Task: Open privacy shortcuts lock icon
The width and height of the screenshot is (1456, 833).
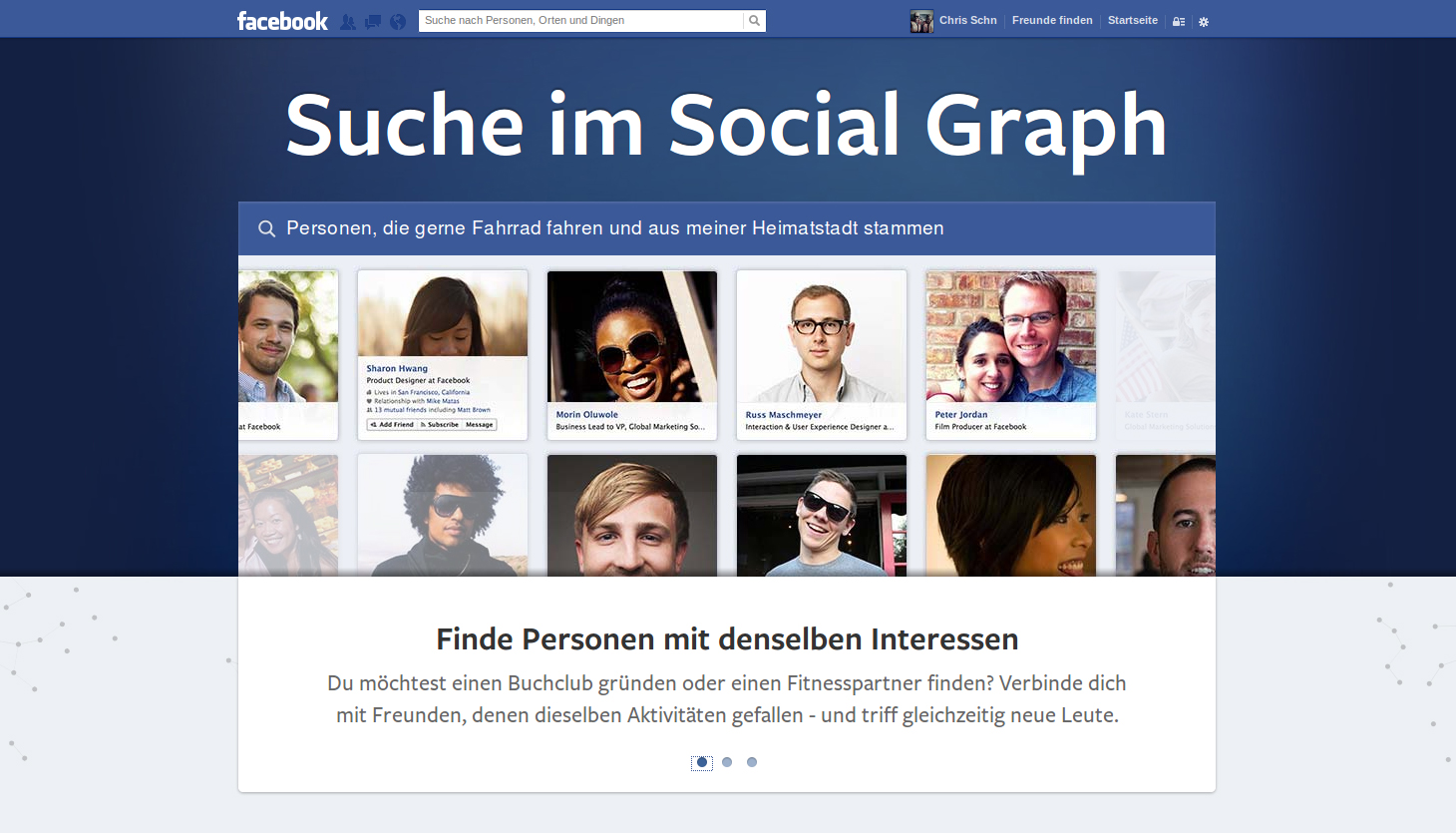Action: point(1179,21)
